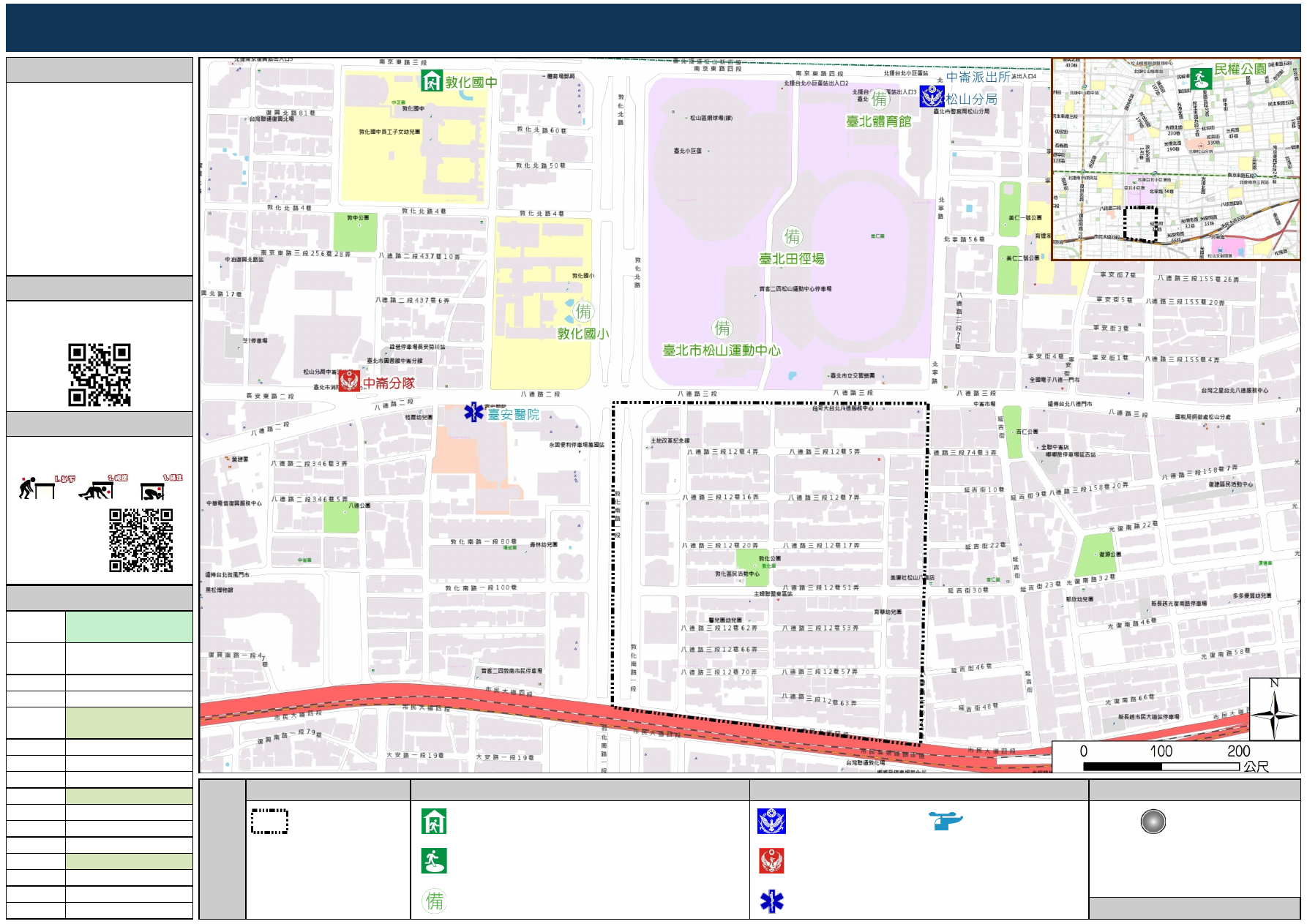Click the 中崙分隊 red label
Viewport: 1307px width, 924px height.
tap(389, 383)
